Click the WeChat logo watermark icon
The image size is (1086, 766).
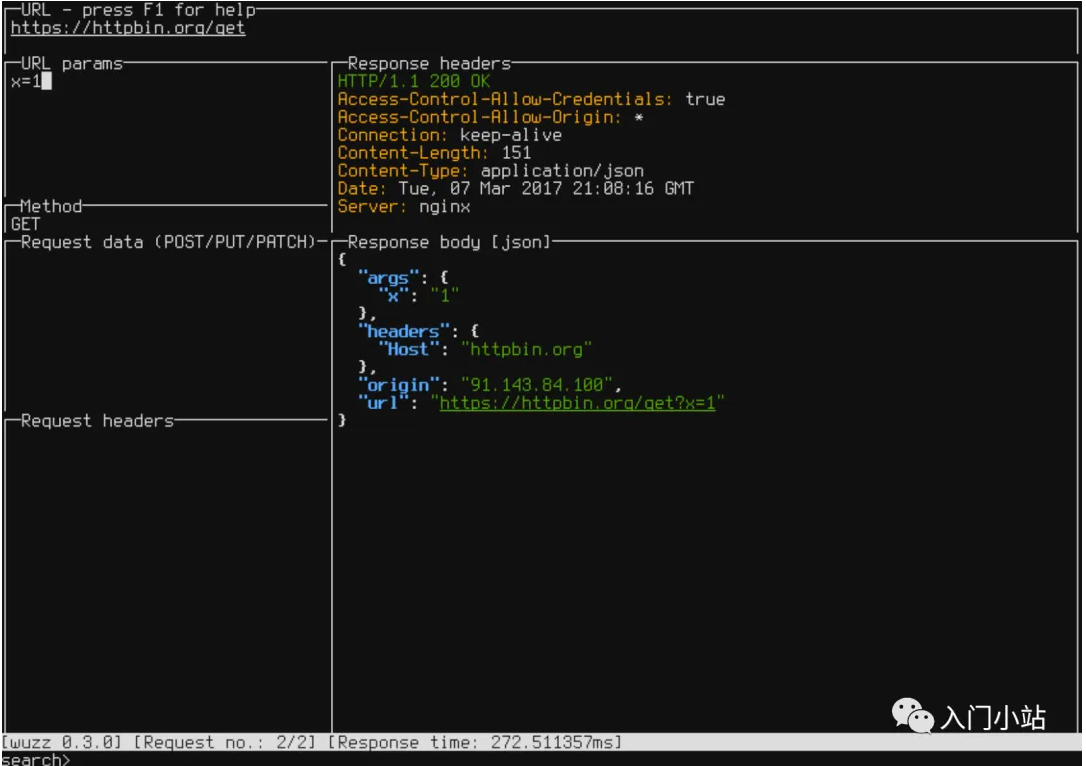pos(913,715)
